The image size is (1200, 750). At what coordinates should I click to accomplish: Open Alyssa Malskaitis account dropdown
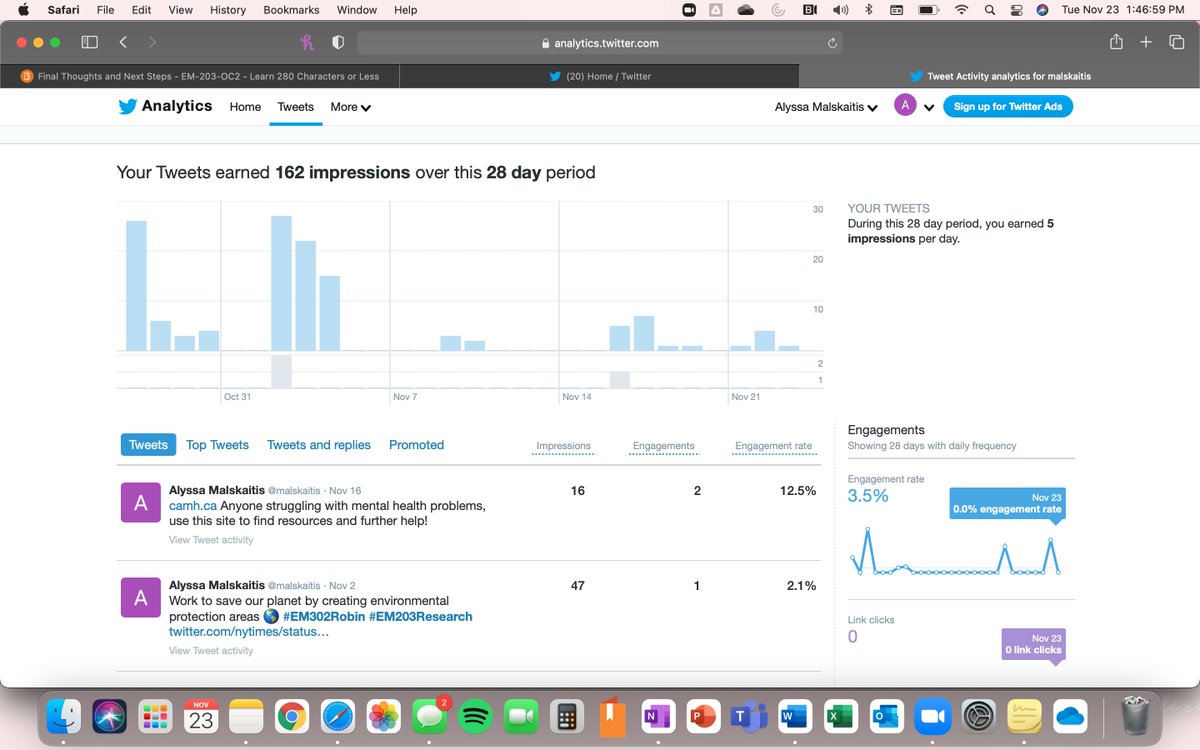(826, 107)
